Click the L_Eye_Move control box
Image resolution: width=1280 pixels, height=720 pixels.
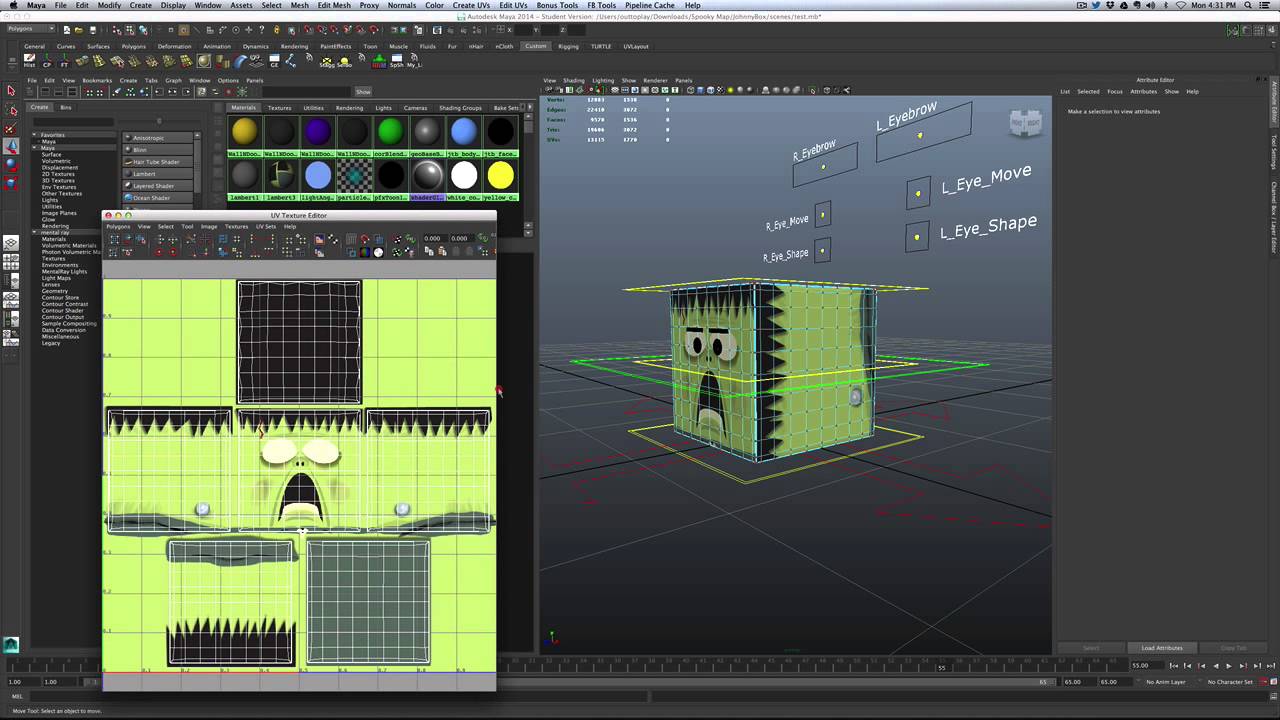(x=917, y=193)
